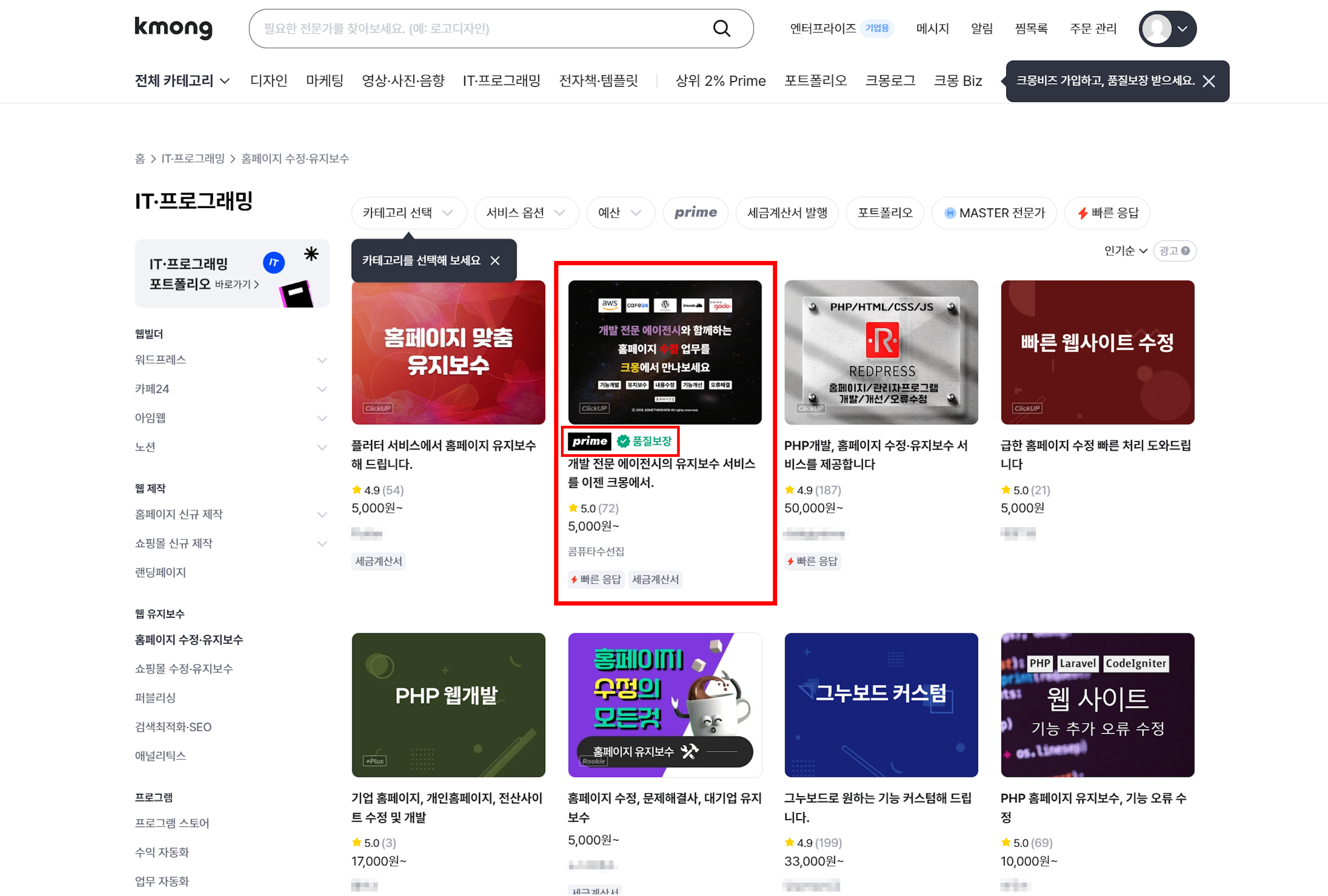The image size is (1328, 896).
Task: Open the kmong logo homepage
Action: coord(173,27)
